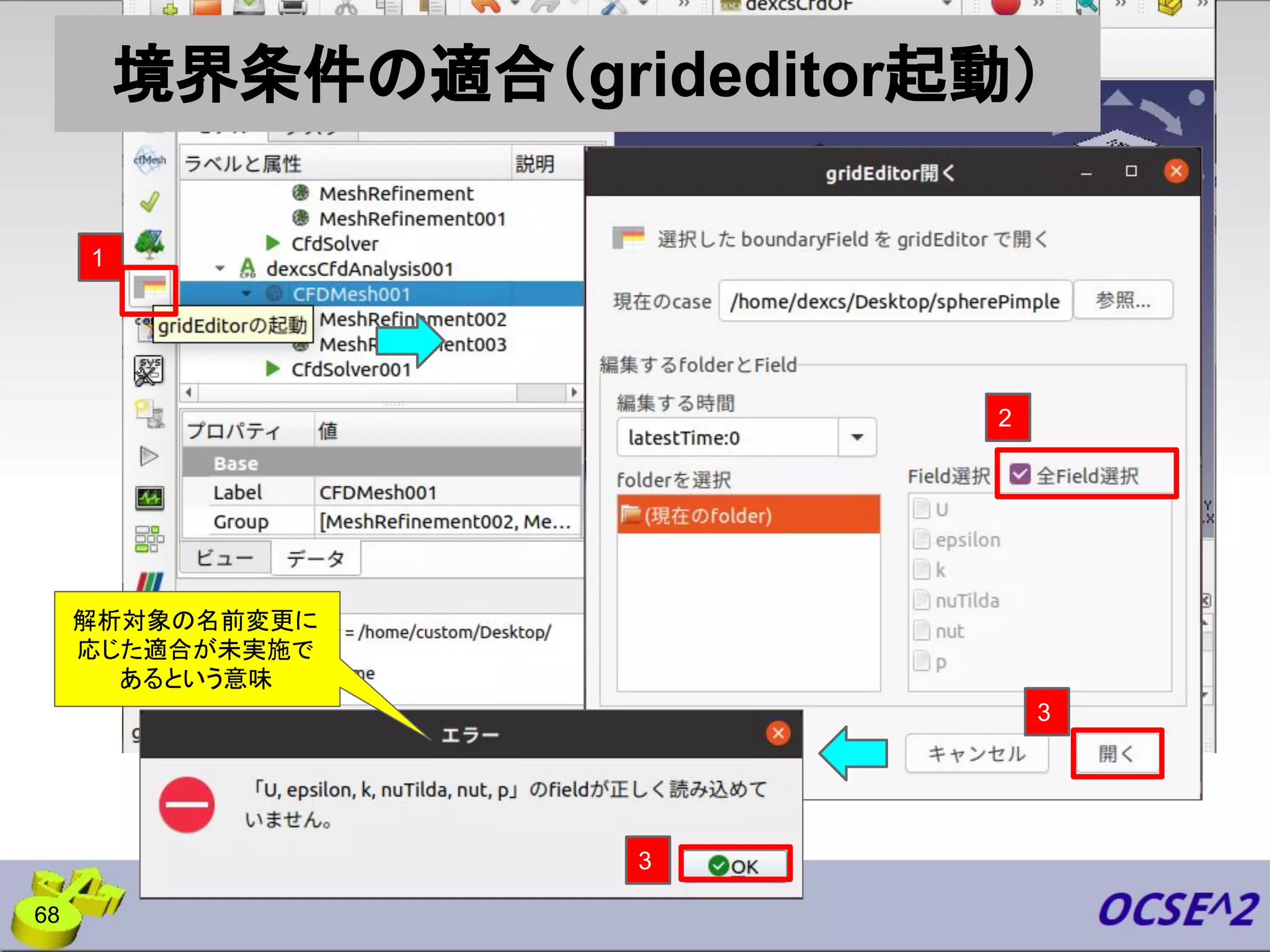Click the green A icon of dexcsCfdAnalysis001
This screenshot has width=1270, height=952.
[247, 268]
